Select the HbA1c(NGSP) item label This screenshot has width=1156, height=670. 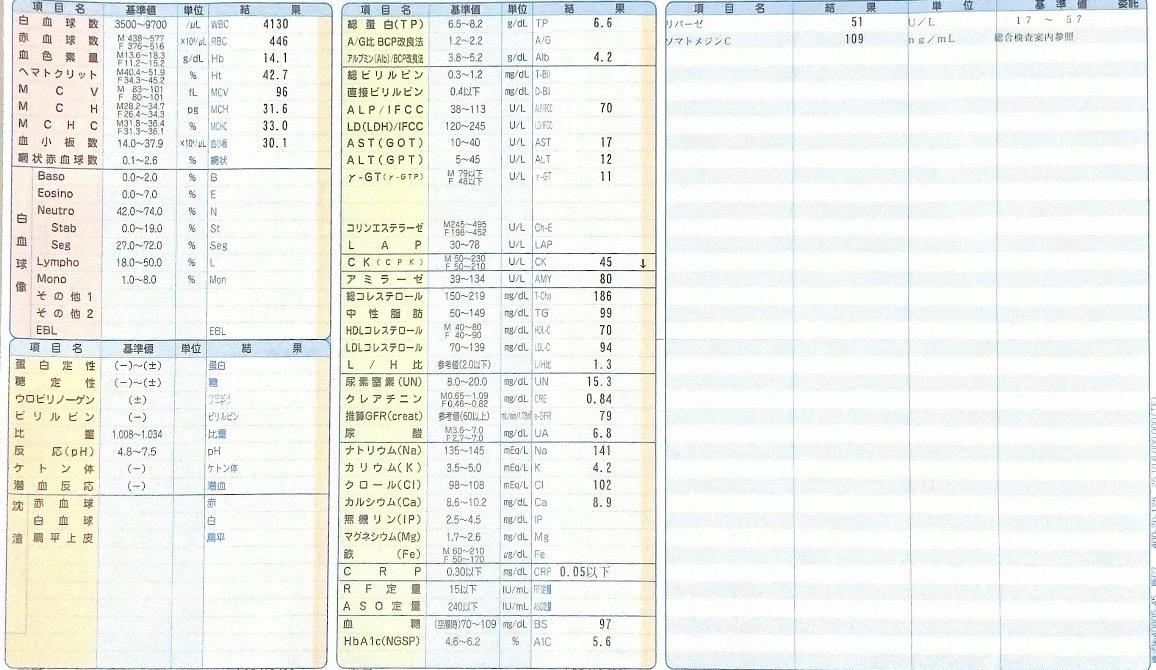(x=384, y=641)
